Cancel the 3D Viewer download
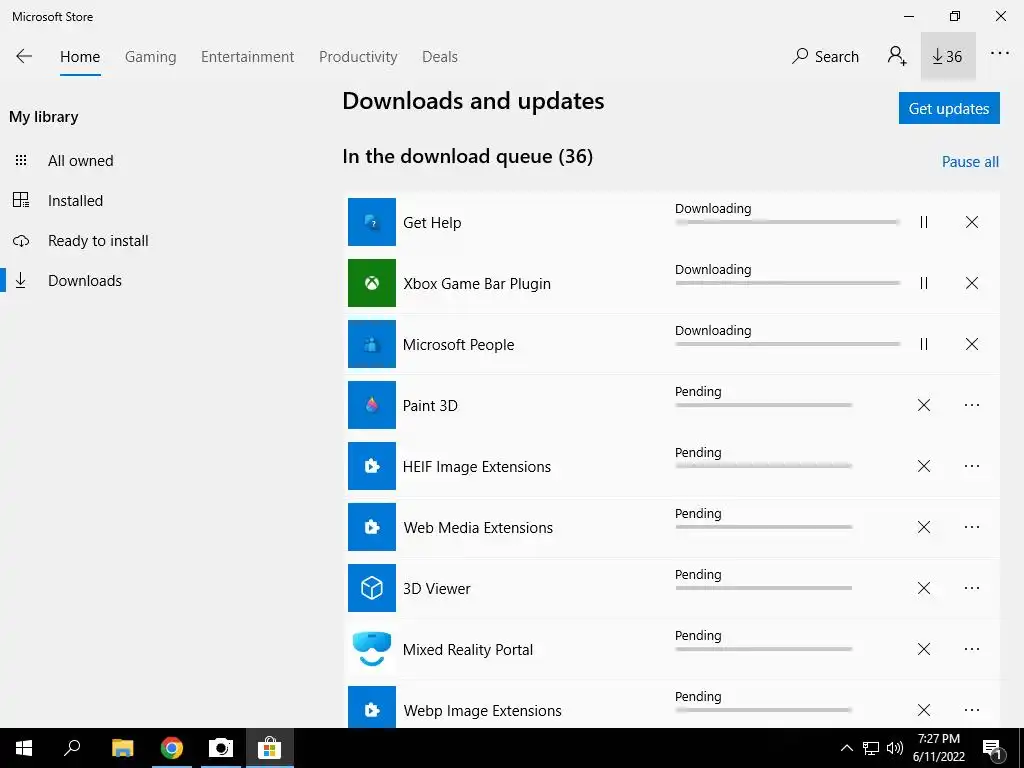The width and height of the screenshot is (1024, 768). (x=923, y=588)
